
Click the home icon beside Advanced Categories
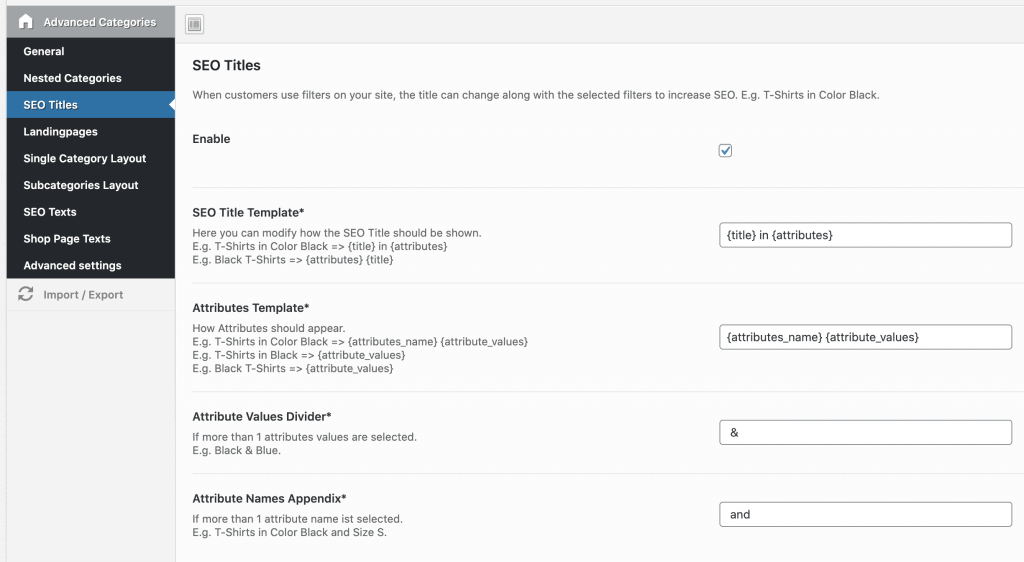point(26,21)
